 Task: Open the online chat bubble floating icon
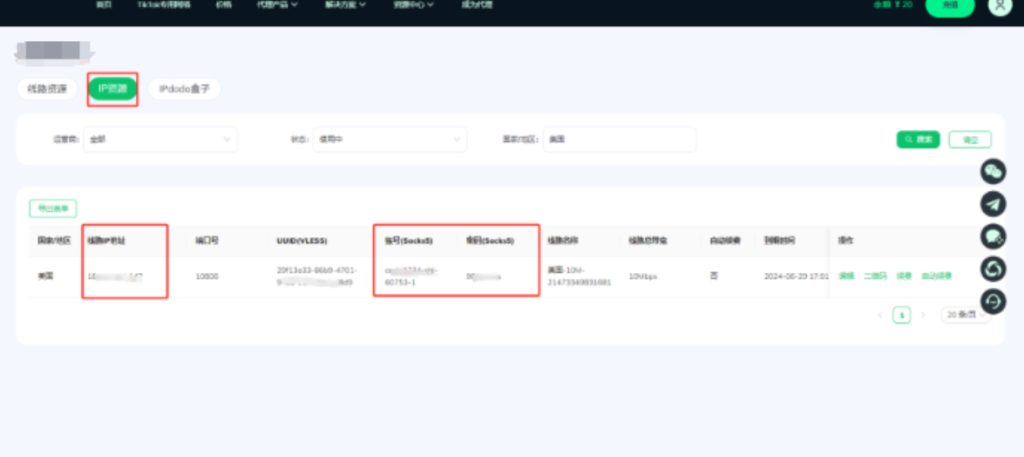coord(993,236)
